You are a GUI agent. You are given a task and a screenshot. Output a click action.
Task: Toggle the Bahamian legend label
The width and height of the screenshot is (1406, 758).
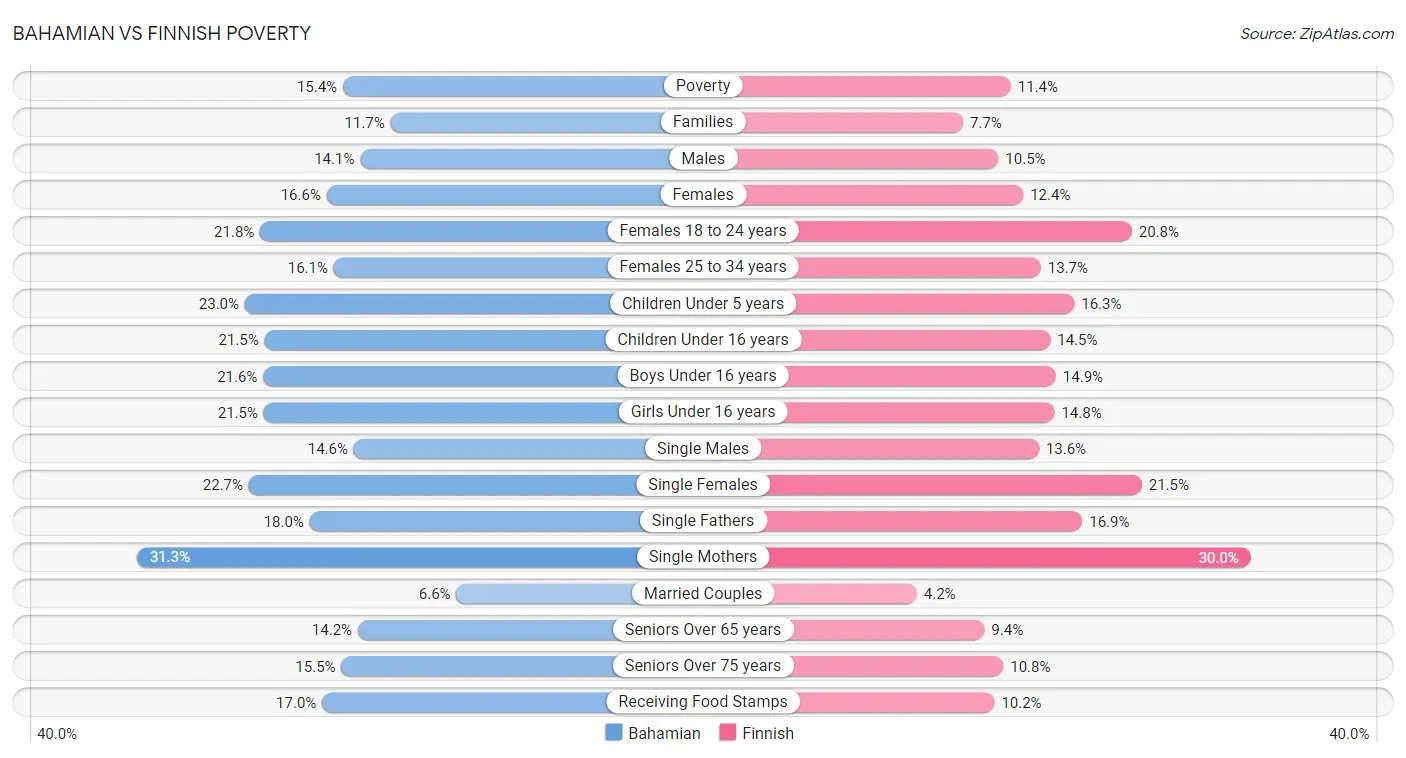[664, 733]
